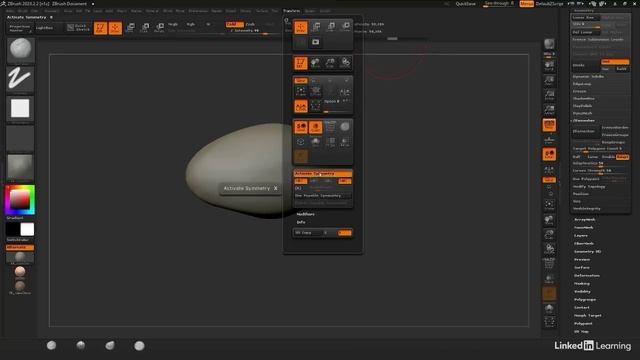The image size is (640, 360).
Task: Open the stroke type selector
Action: [20, 79]
